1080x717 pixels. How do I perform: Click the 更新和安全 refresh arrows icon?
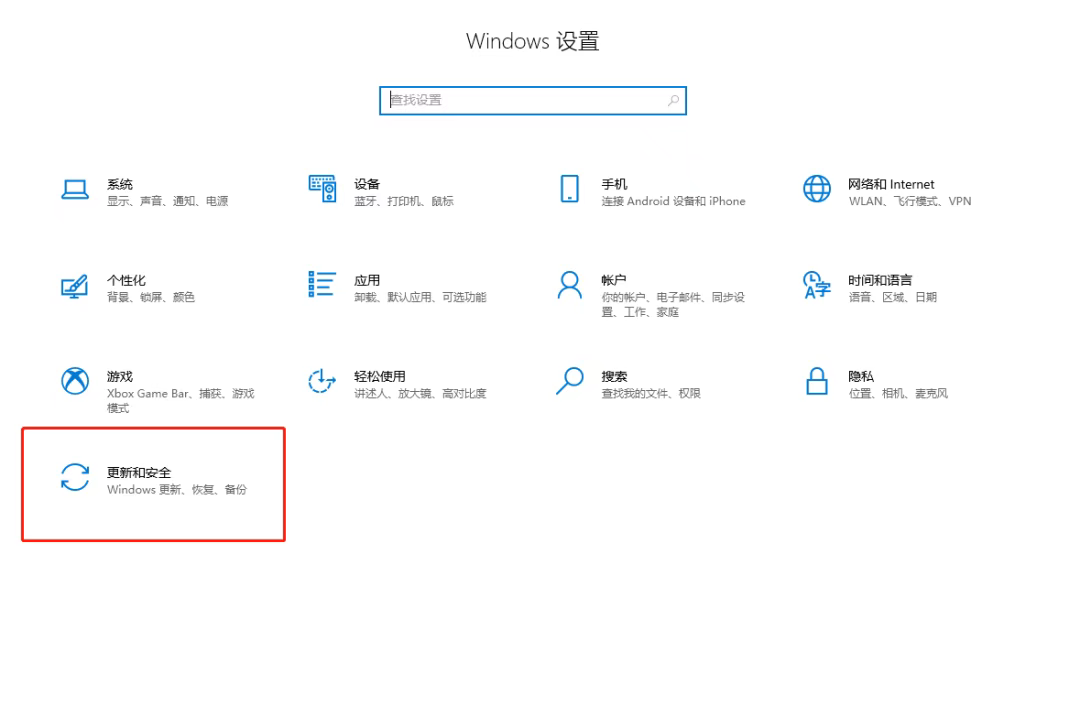(74, 477)
